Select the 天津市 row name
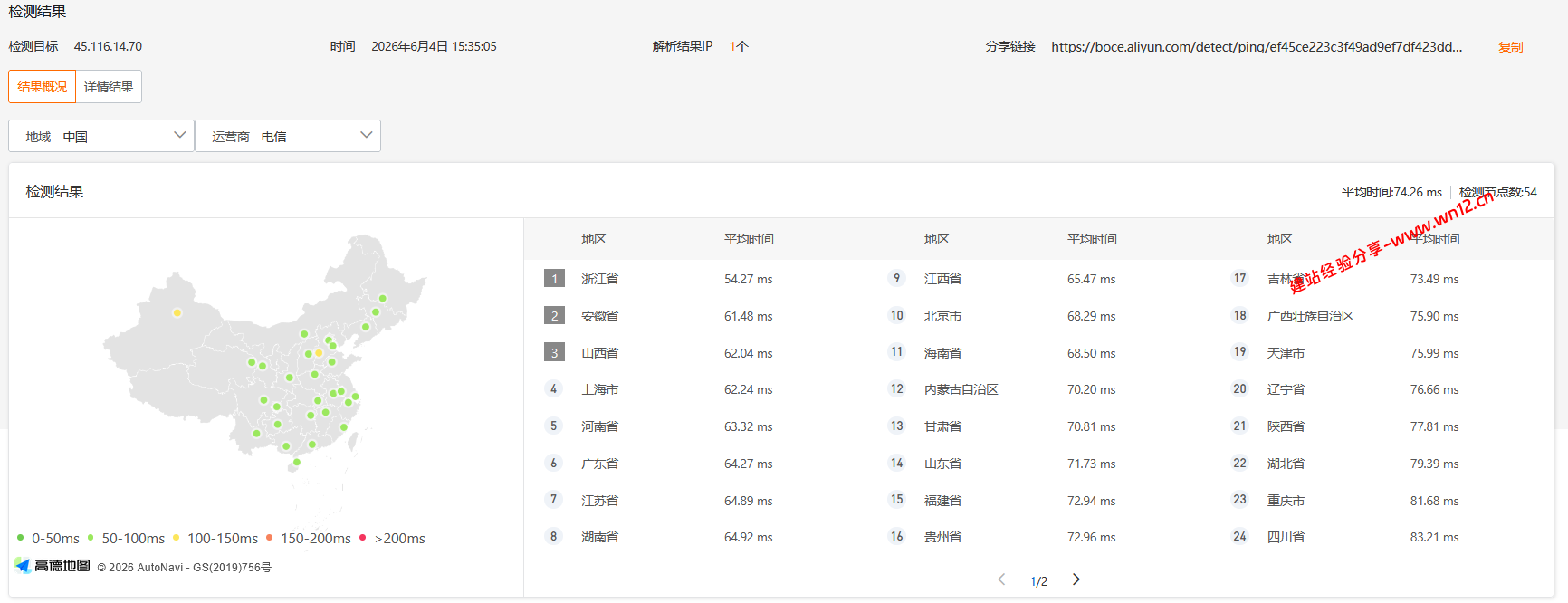Viewport: 1568px width, 603px height. point(1286,353)
